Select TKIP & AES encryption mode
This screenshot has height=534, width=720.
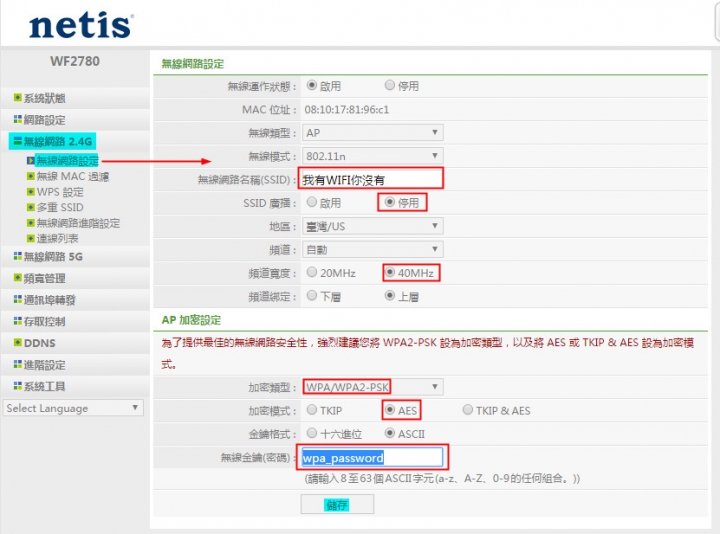point(467,410)
